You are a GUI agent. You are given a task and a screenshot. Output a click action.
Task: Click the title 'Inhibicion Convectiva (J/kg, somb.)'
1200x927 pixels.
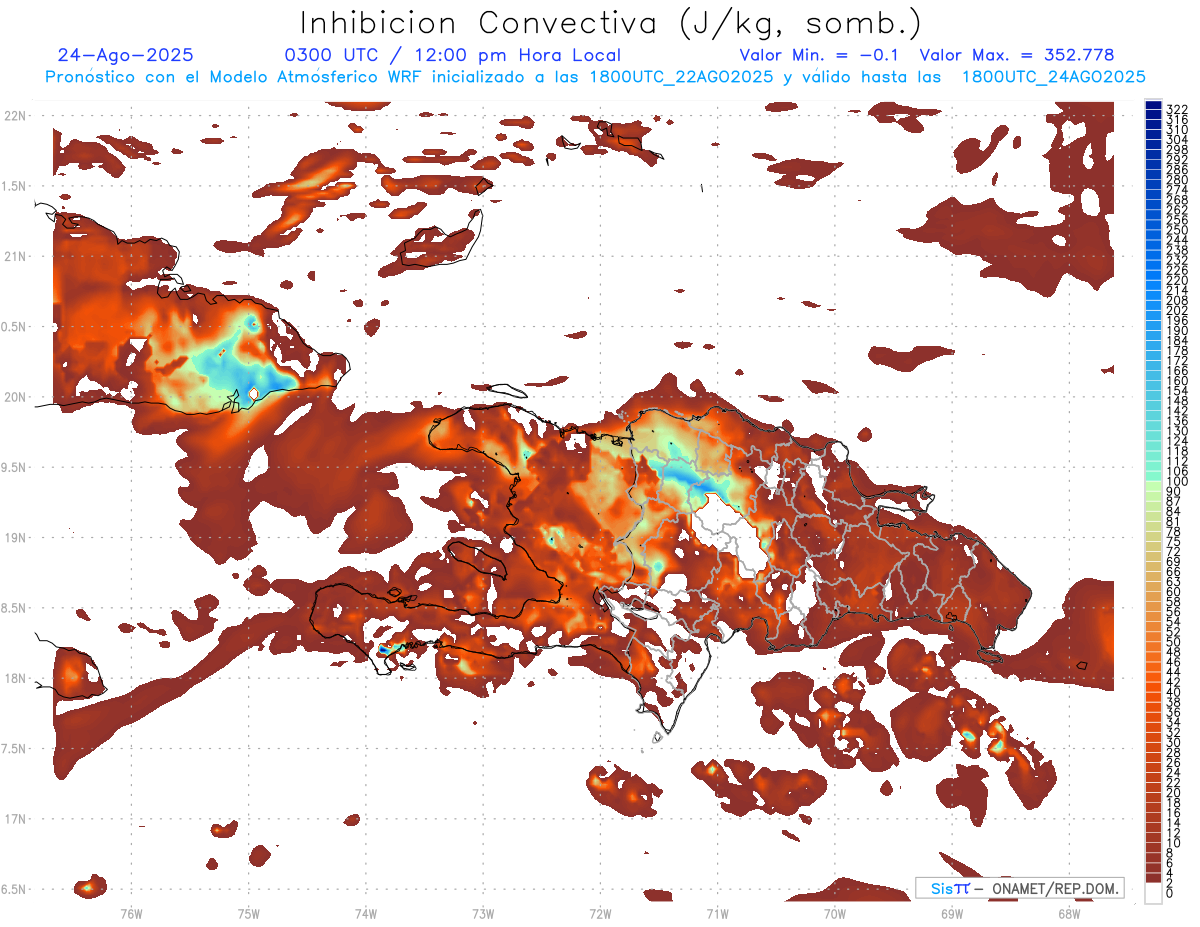point(611,24)
